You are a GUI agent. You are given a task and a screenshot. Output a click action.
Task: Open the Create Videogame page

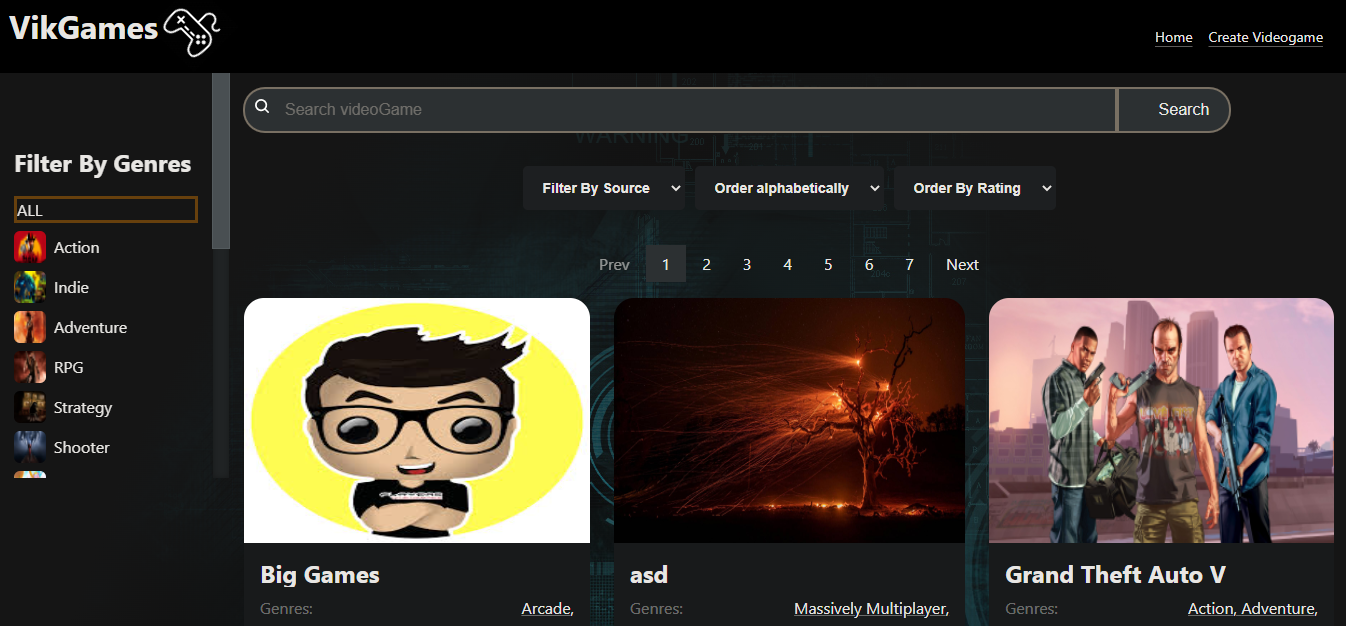(1265, 37)
